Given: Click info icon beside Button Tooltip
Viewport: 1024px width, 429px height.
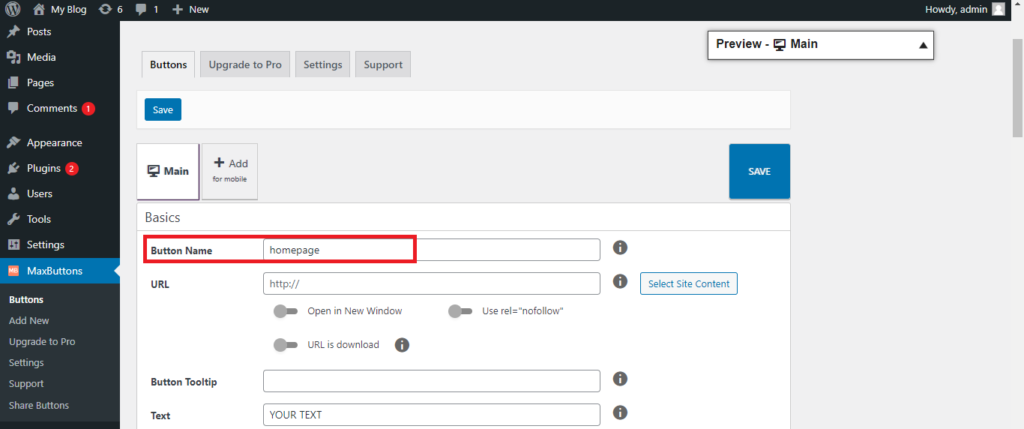Looking at the screenshot, I should click(620, 379).
